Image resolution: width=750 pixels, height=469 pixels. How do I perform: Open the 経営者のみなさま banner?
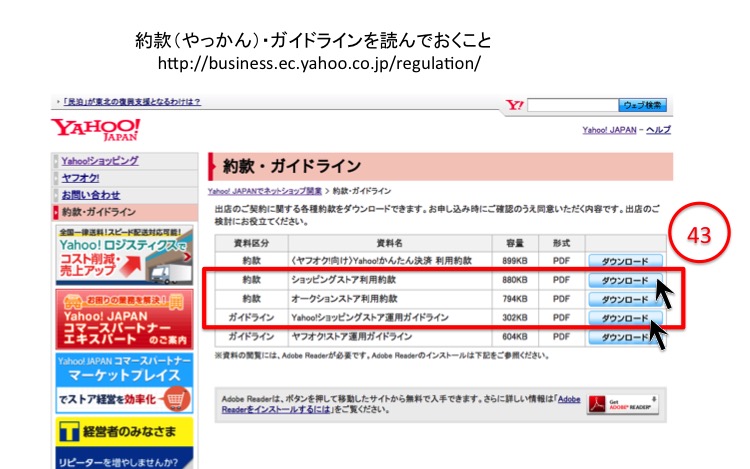(x=124, y=443)
